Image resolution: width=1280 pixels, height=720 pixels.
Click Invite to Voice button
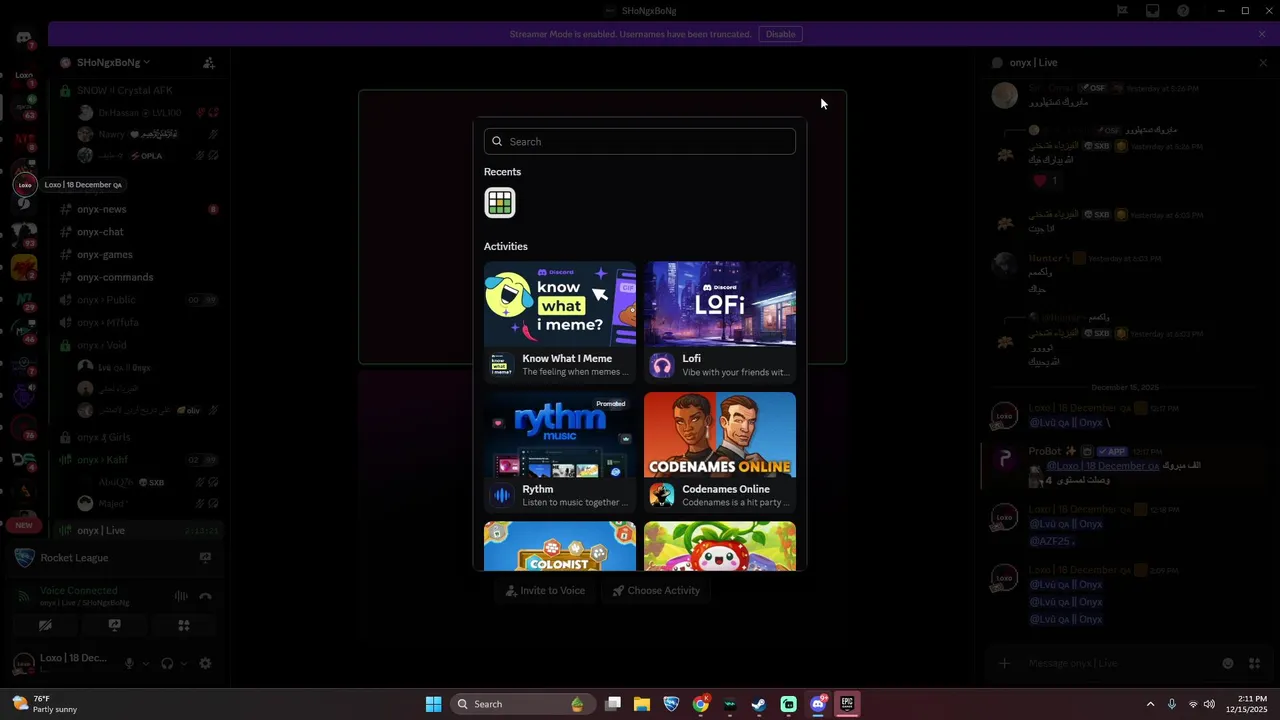coord(546,590)
